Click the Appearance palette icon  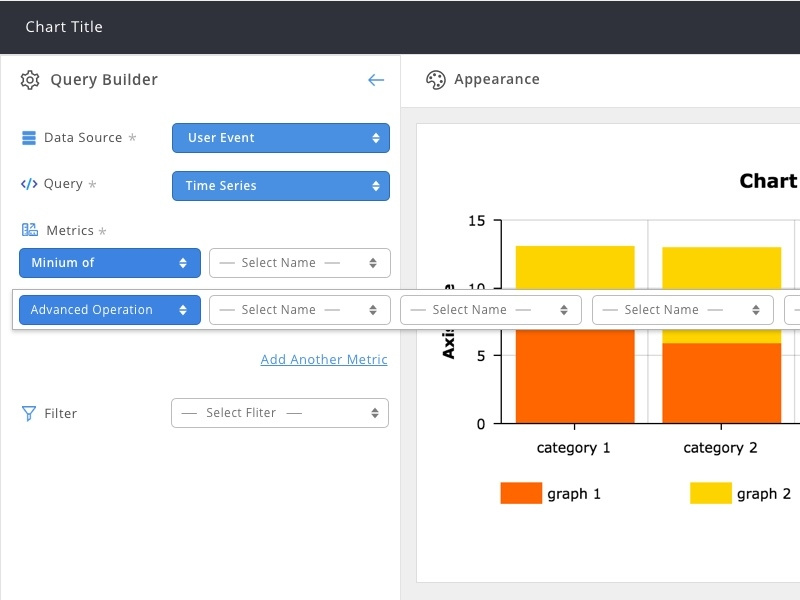pyautogui.click(x=436, y=80)
